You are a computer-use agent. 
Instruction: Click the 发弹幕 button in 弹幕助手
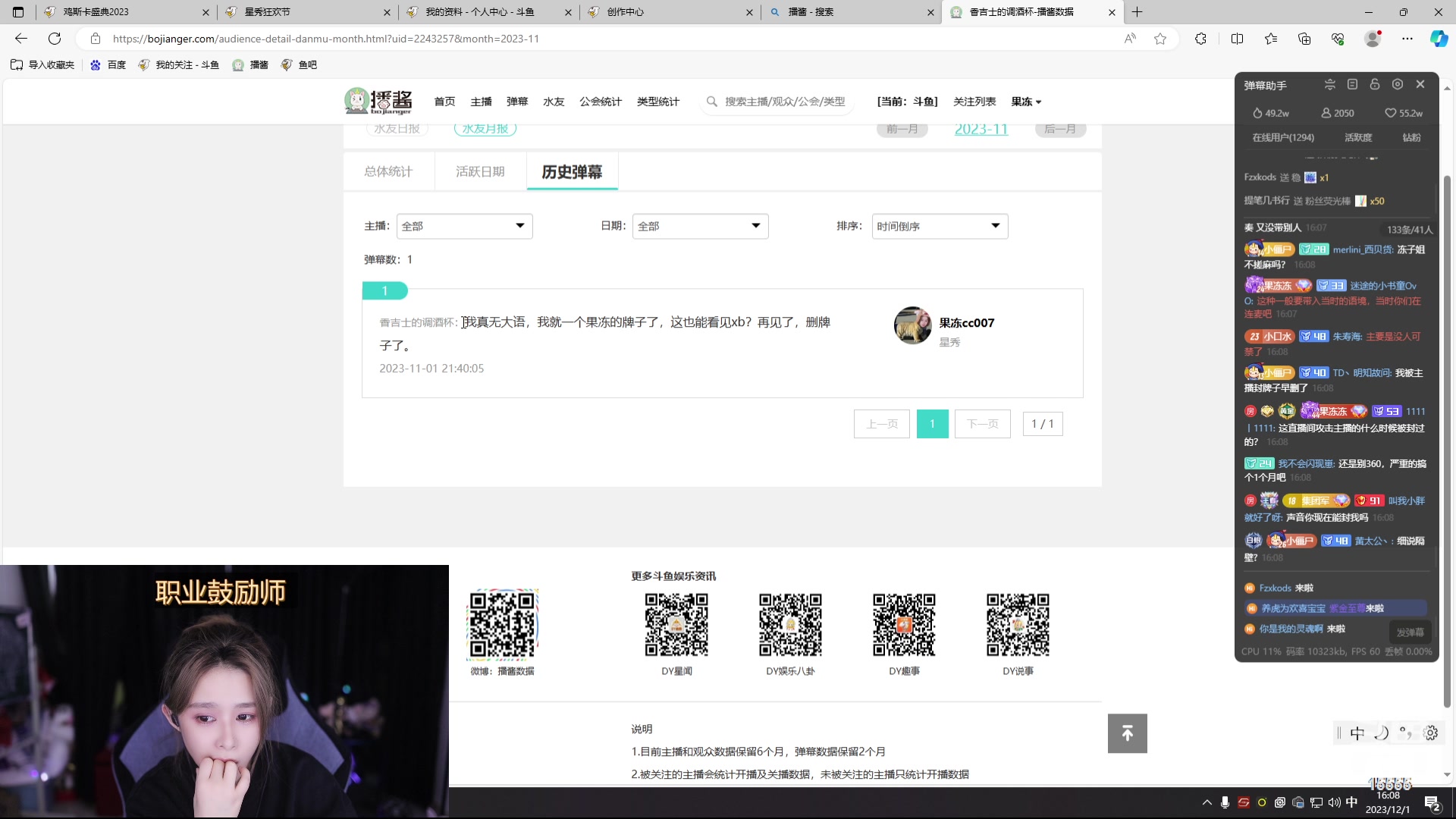click(1410, 632)
